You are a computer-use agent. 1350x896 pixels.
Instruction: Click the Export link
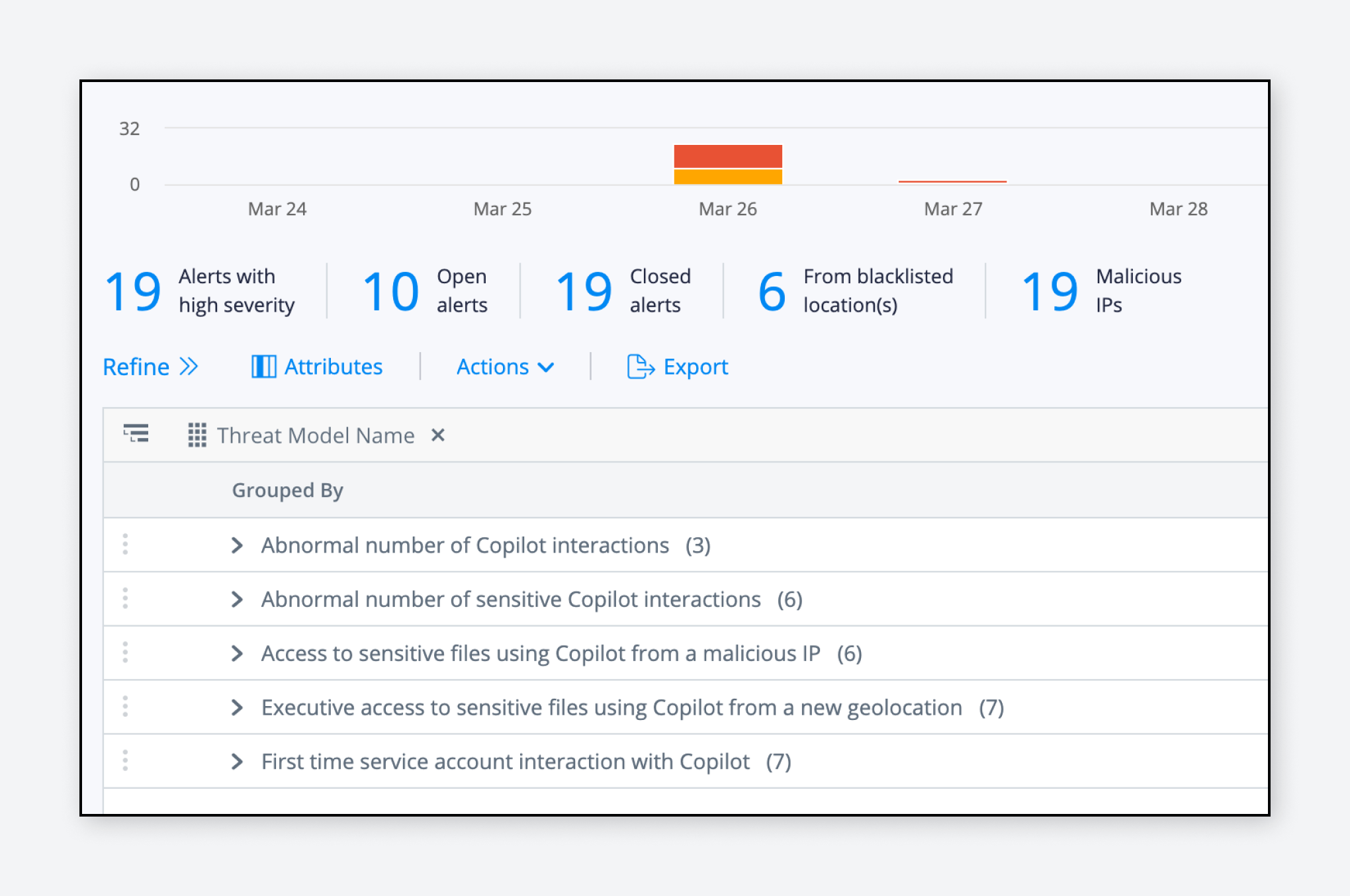(696, 367)
